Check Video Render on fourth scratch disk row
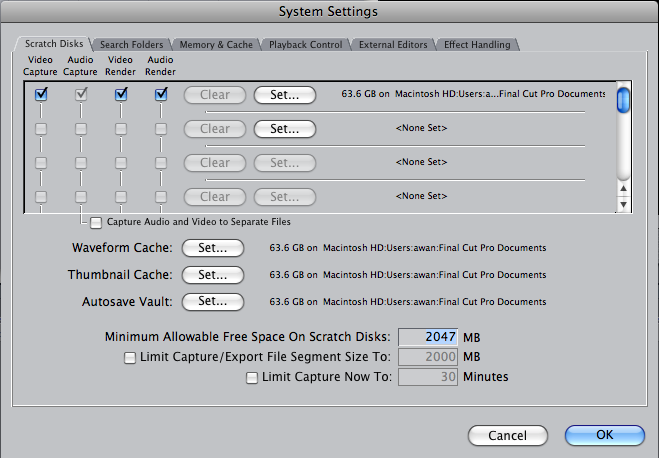 click(x=121, y=197)
